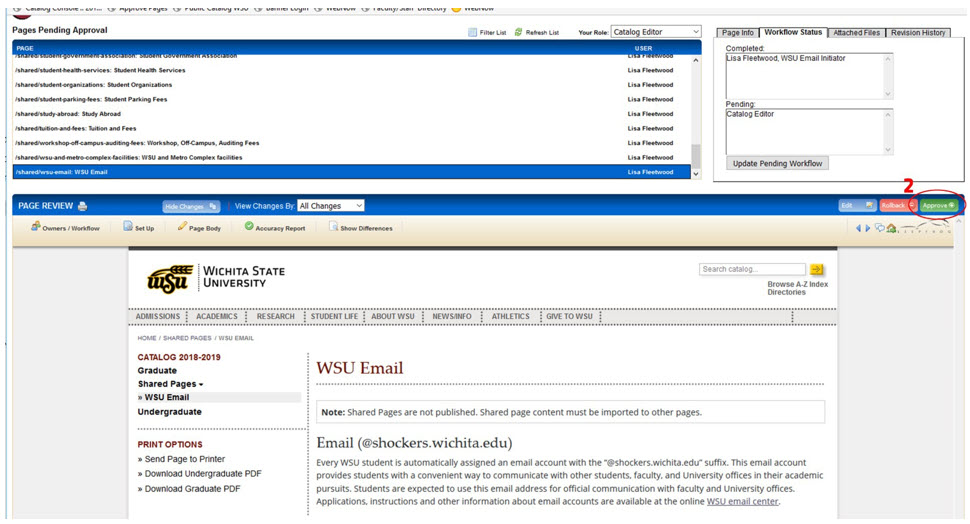
Task: Click the red Rollback button
Action: [897, 205]
